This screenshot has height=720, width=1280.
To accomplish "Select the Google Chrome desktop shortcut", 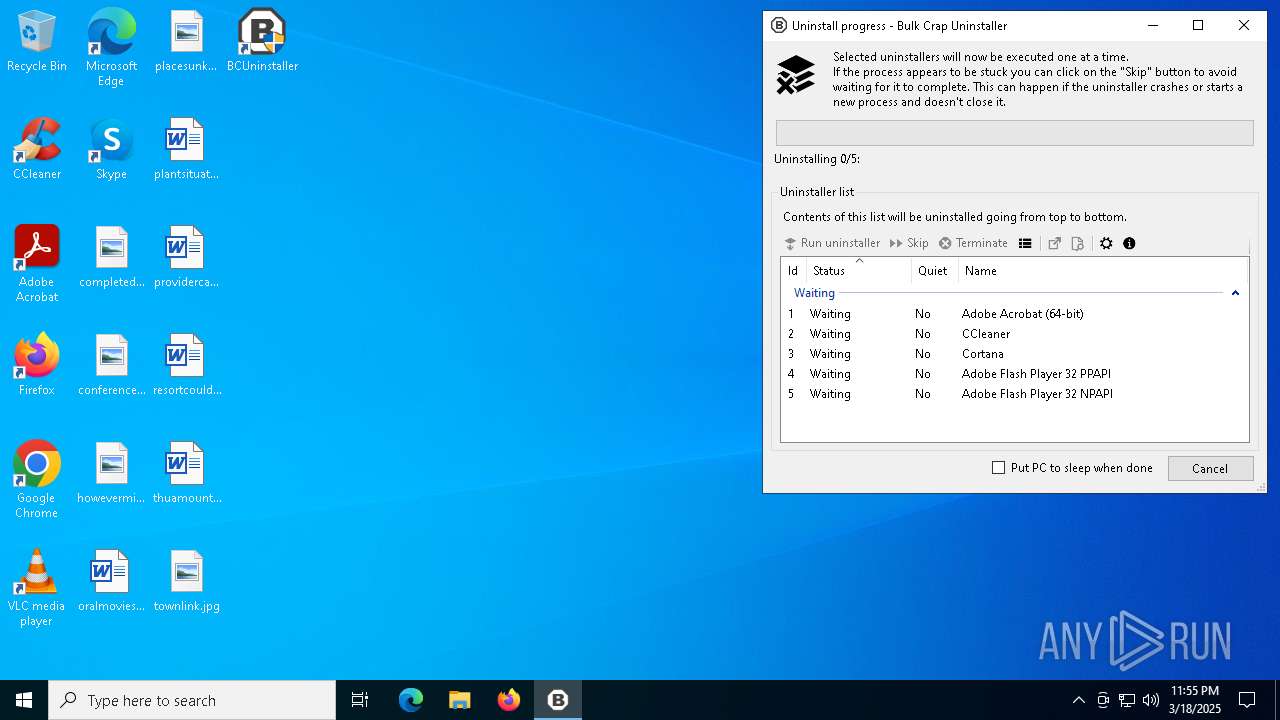I will click(37, 480).
